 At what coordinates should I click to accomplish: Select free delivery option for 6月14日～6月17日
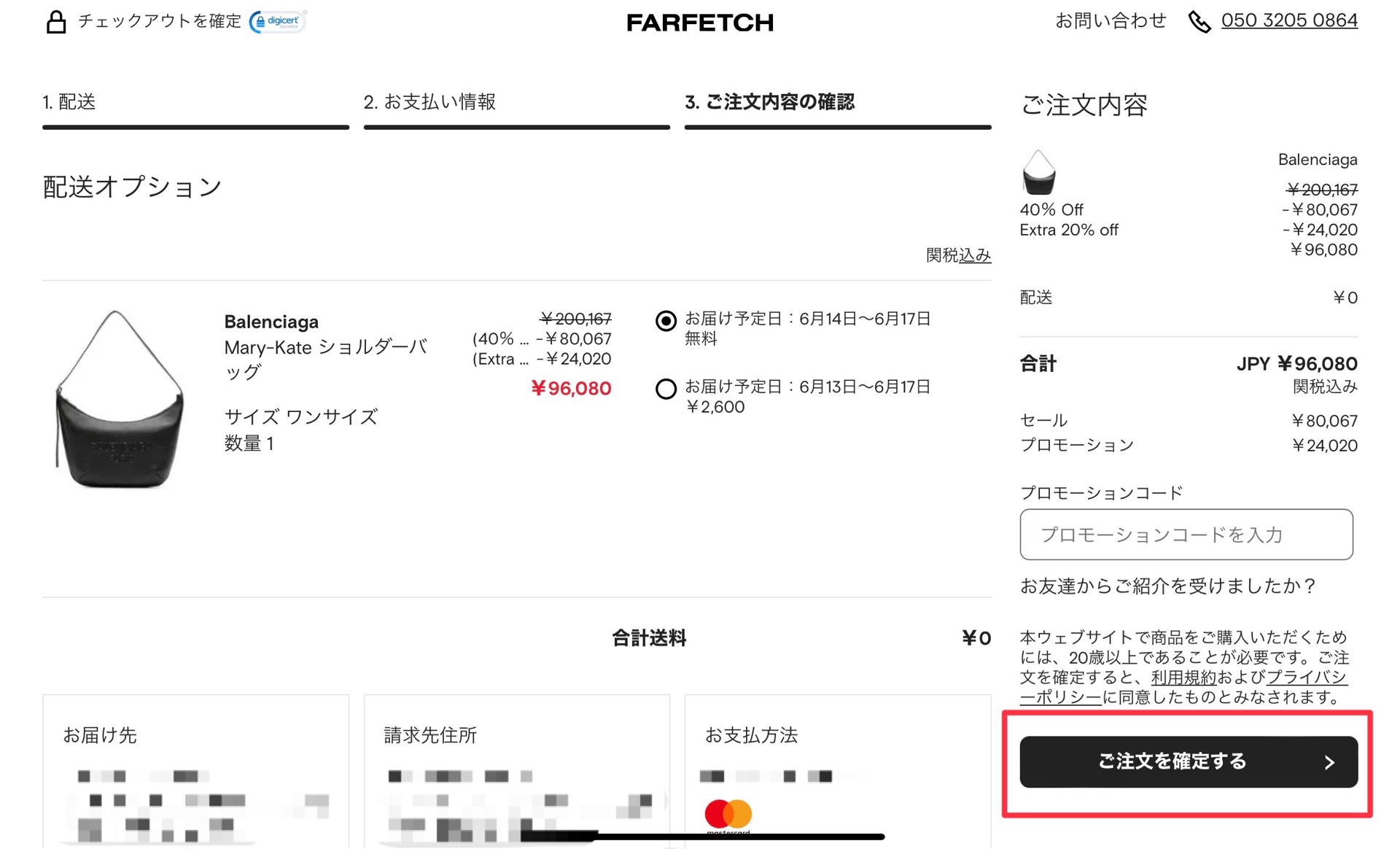[666, 320]
